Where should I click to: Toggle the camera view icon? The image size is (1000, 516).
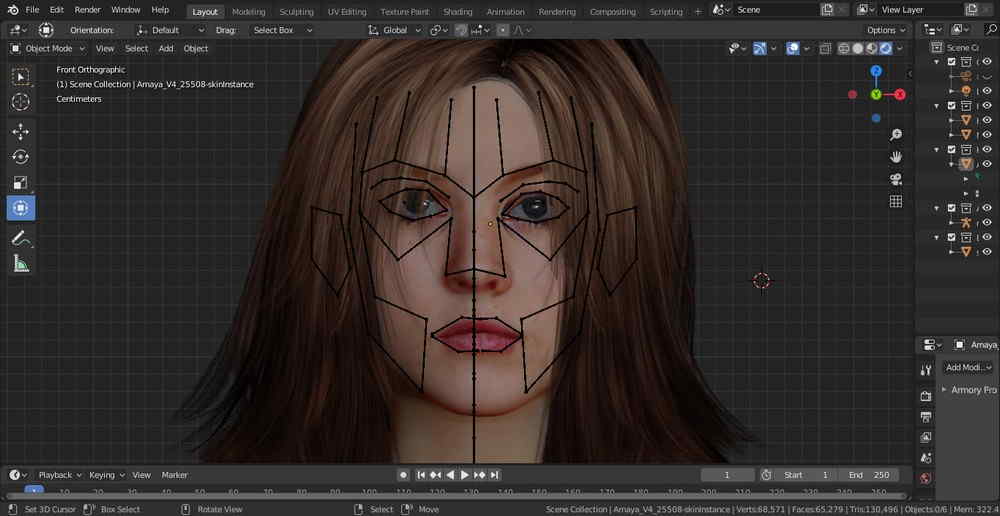tap(896, 179)
